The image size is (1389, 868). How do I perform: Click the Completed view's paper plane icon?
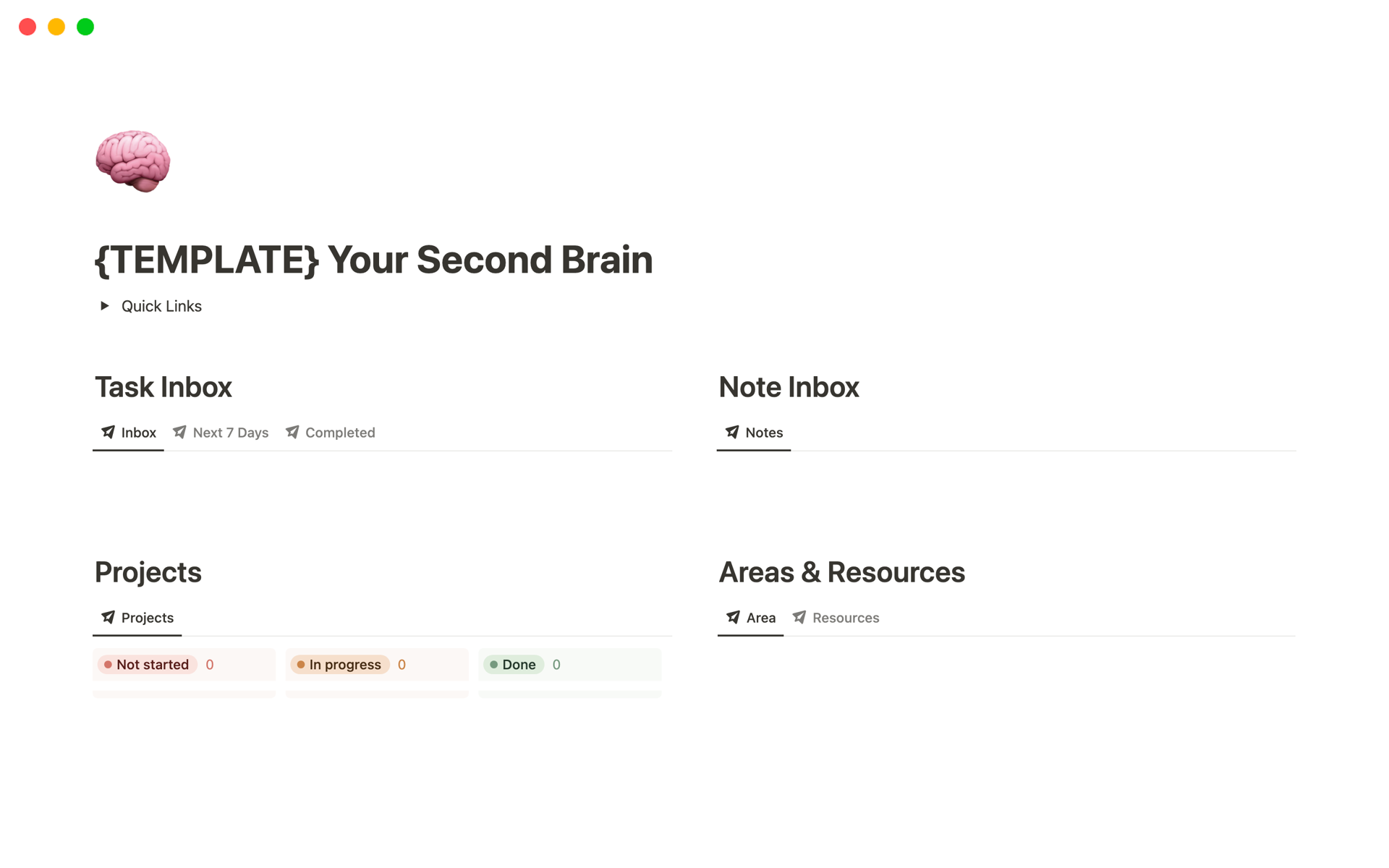click(x=292, y=432)
